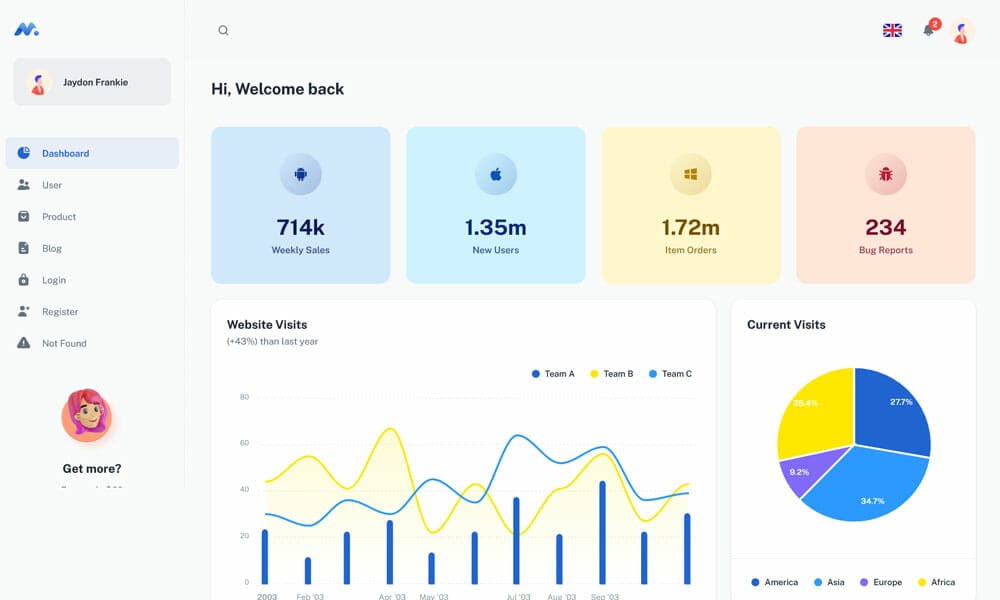Viewport: 1000px width, 600px height.
Task: Click the Android icon on Weekly Sales card
Action: click(x=300, y=174)
